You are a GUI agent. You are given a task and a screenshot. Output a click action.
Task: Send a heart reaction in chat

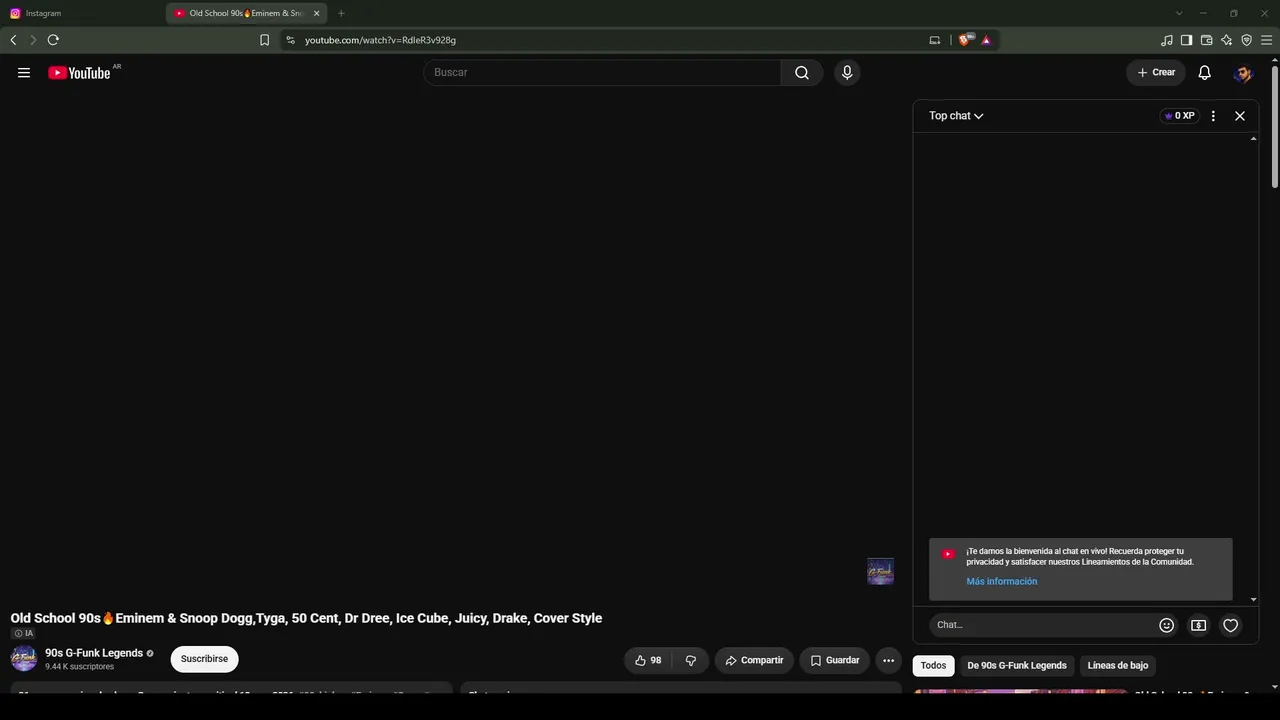click(1231, 625)
